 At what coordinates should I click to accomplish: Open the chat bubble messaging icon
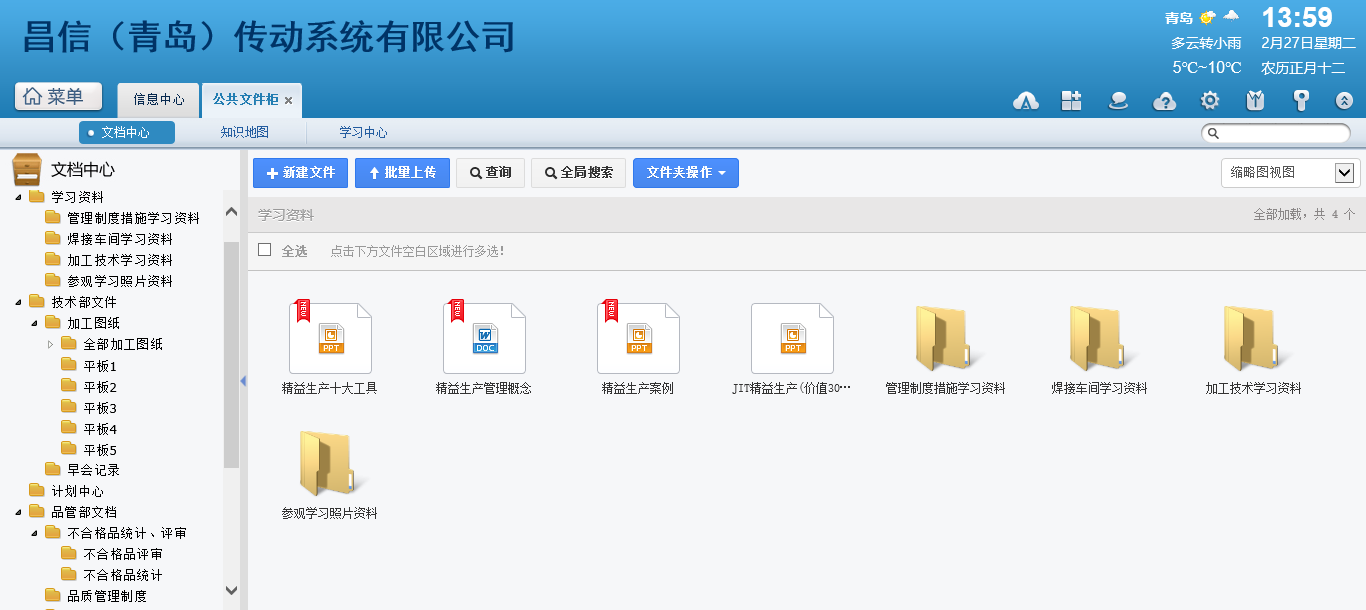pos(1118,100)
